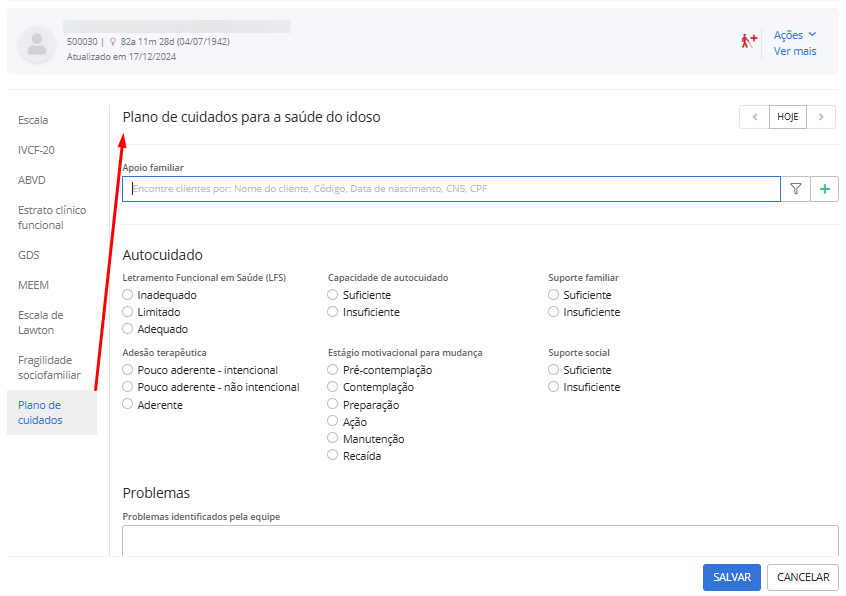Open Escala de Lawton section
The height and width of the screenshot is (596, 846).
click(x=40, y=322)
